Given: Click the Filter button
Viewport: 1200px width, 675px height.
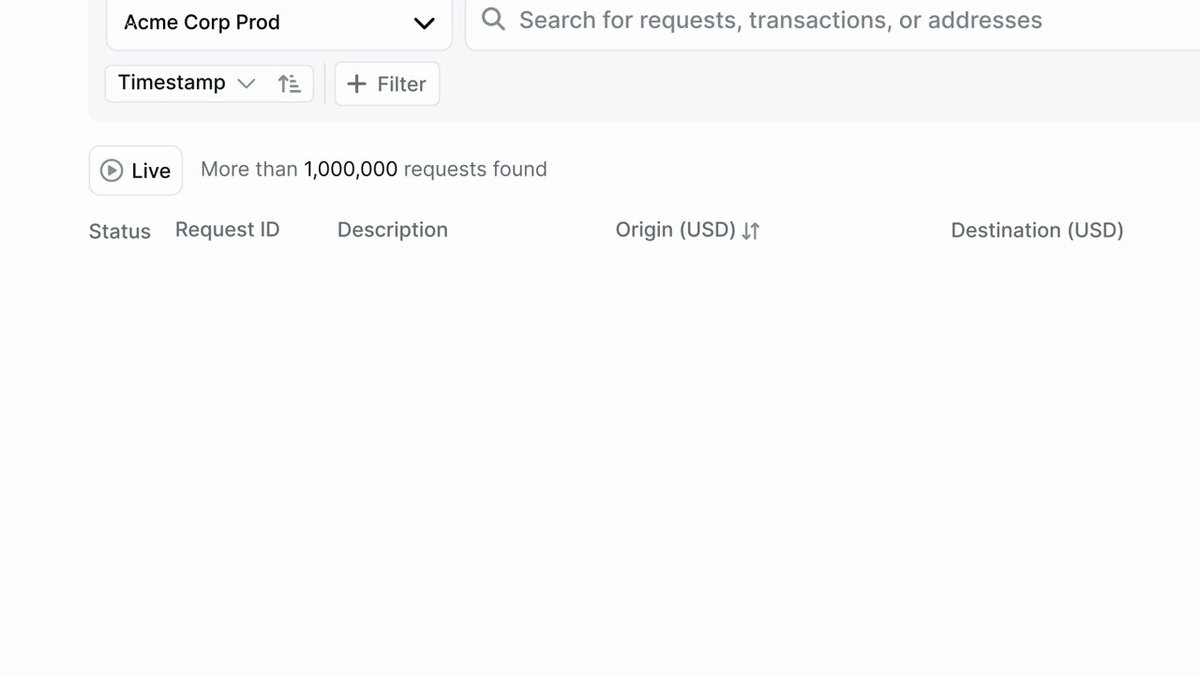Looking at the screenshot, I should click(387, 84).
